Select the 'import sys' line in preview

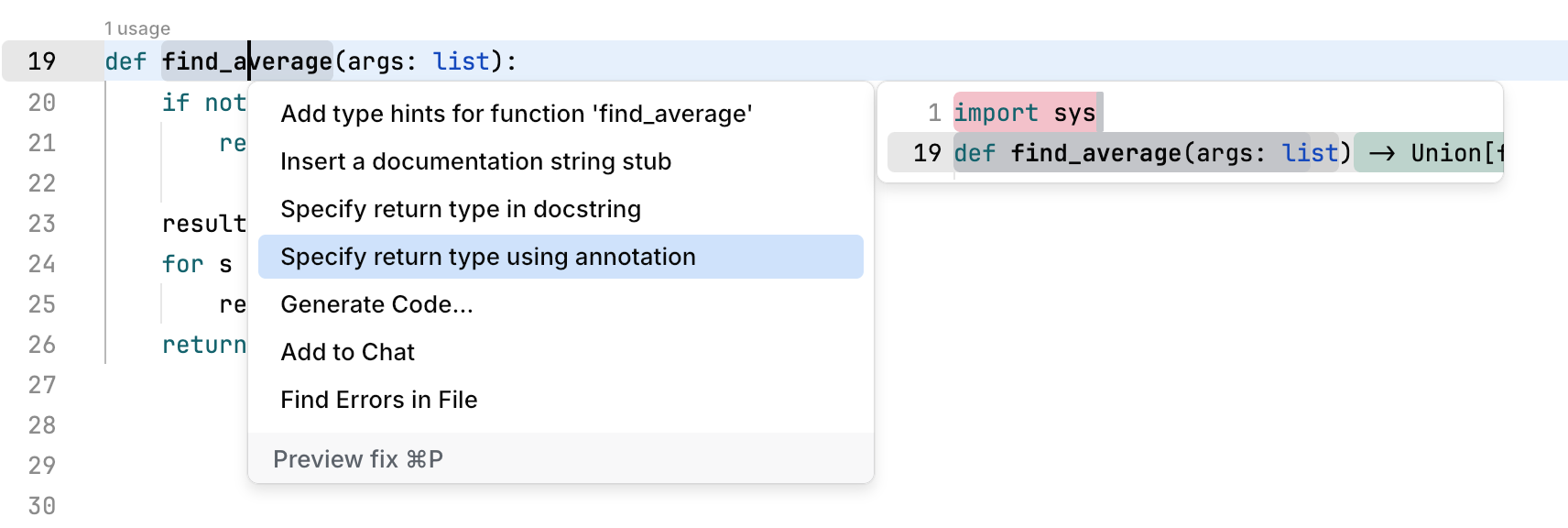click(1026, 113)
